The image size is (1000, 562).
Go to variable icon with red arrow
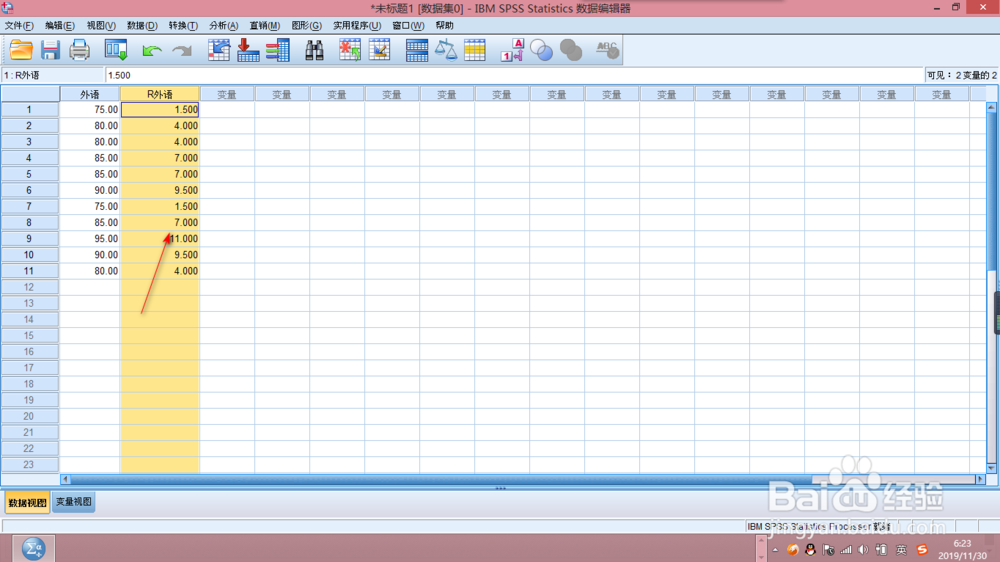(248, 50)
